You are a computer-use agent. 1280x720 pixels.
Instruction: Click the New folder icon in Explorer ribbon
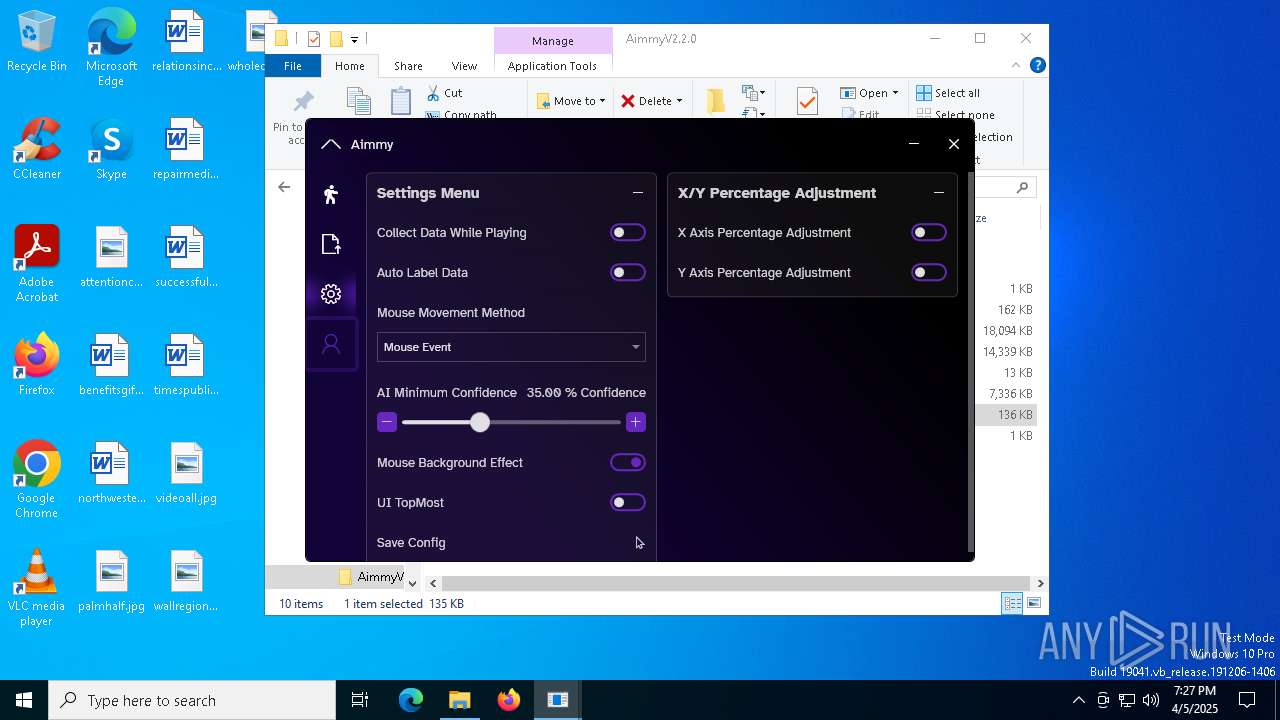point(716,101)
